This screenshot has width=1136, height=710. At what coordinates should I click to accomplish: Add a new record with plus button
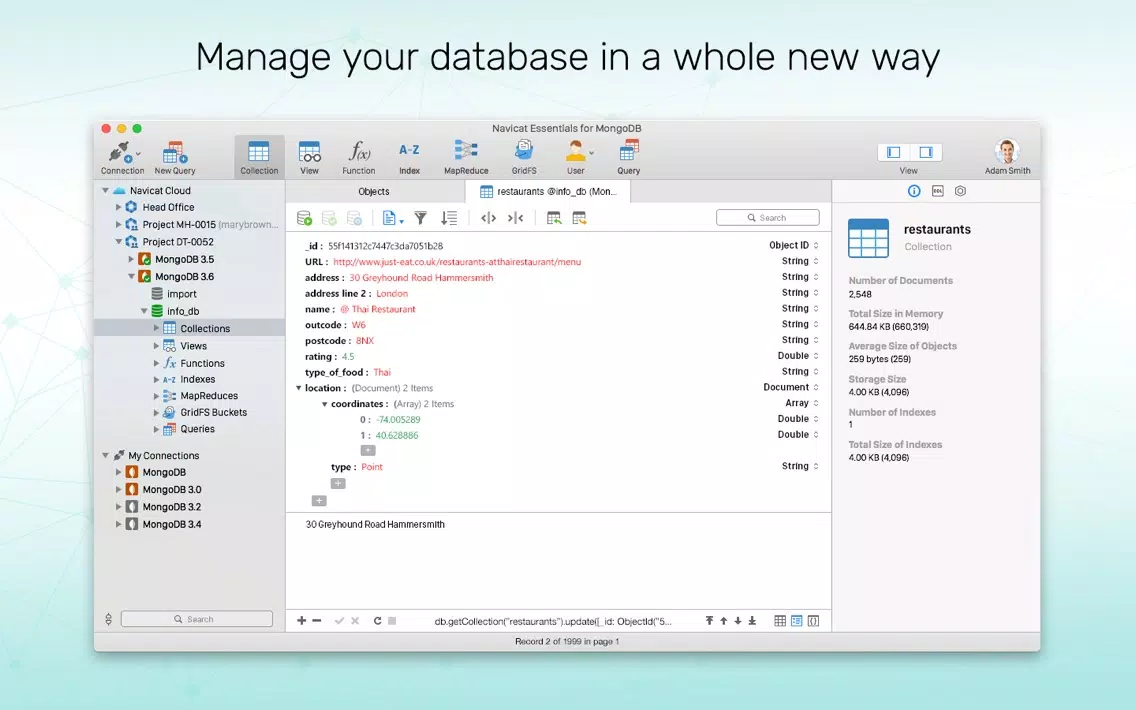point(301,621)
